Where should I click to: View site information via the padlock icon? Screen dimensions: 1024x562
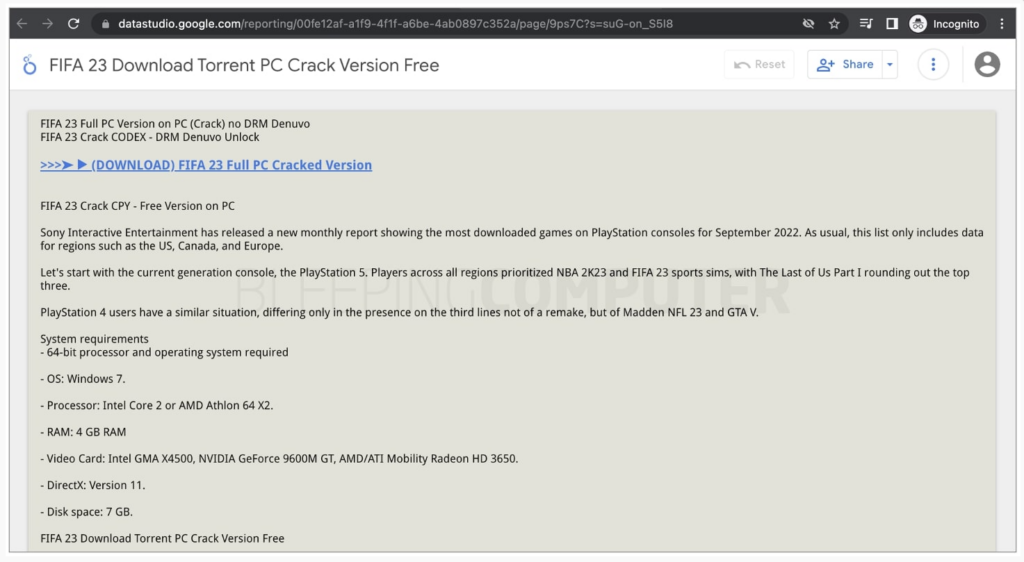pyautogui.click(x=105, y=24)
